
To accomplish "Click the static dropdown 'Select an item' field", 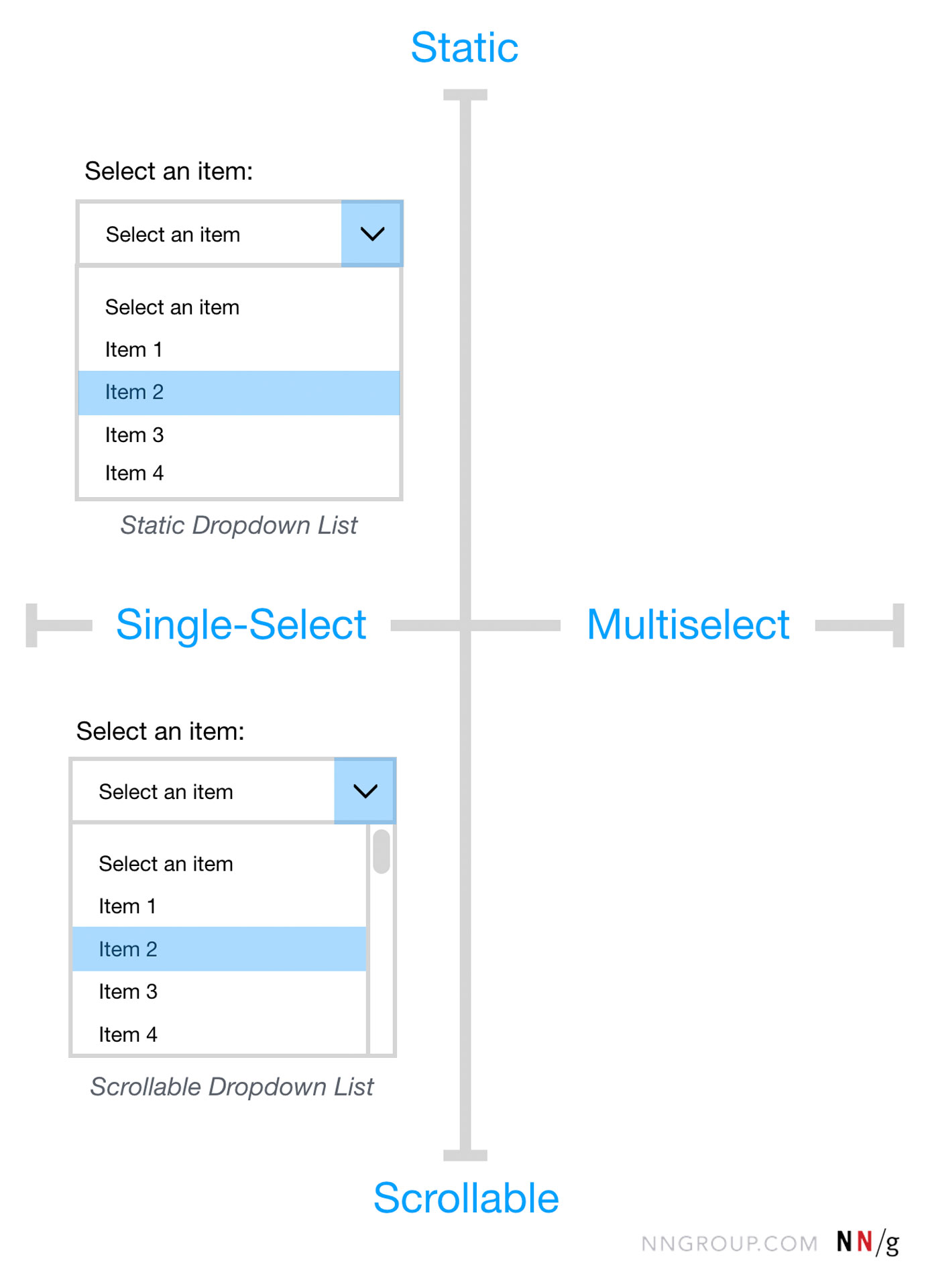I will pos(210,234).
